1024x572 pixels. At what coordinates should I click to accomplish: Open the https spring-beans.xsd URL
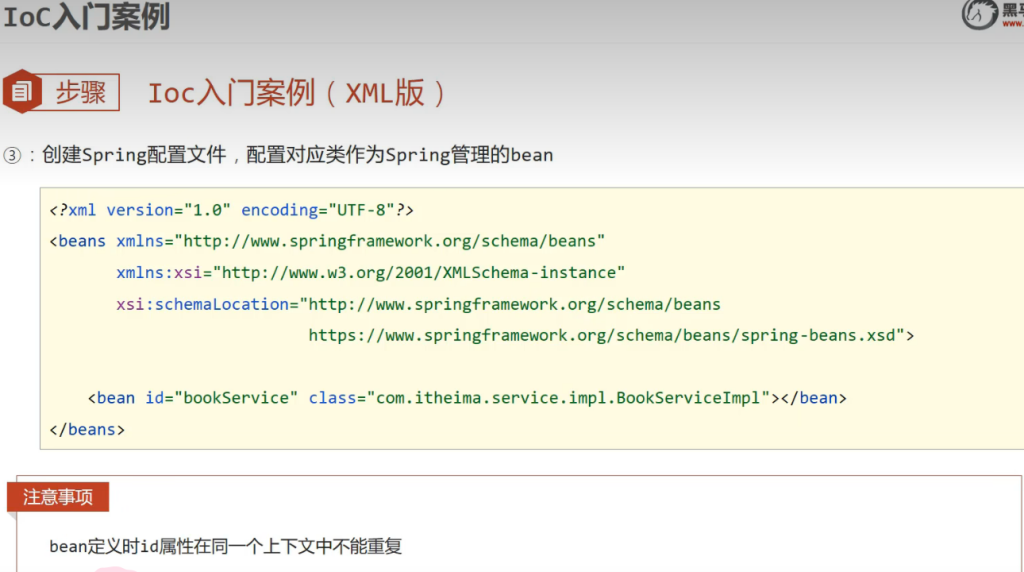pyautogui.click(x=606, y=335)
